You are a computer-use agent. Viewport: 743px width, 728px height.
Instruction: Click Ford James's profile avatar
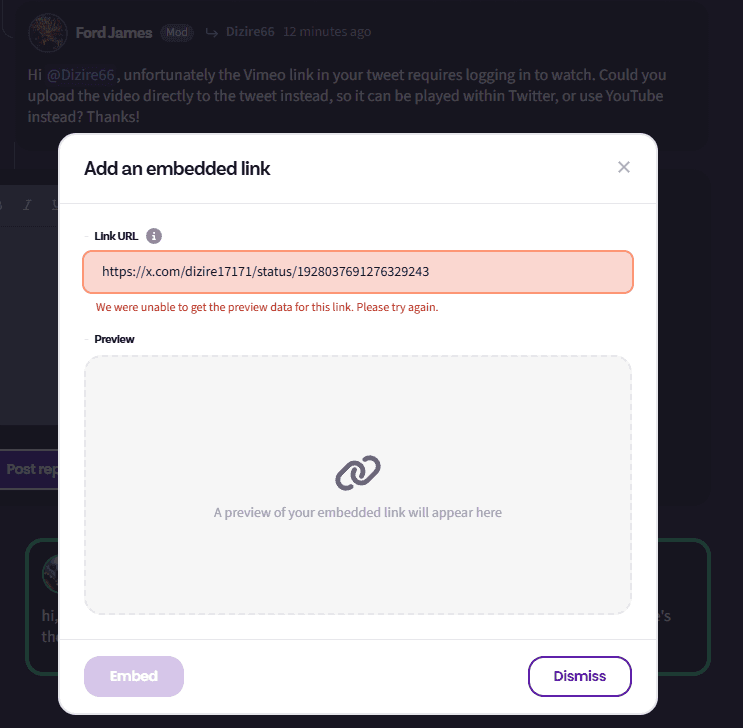[x=46, y=32]
